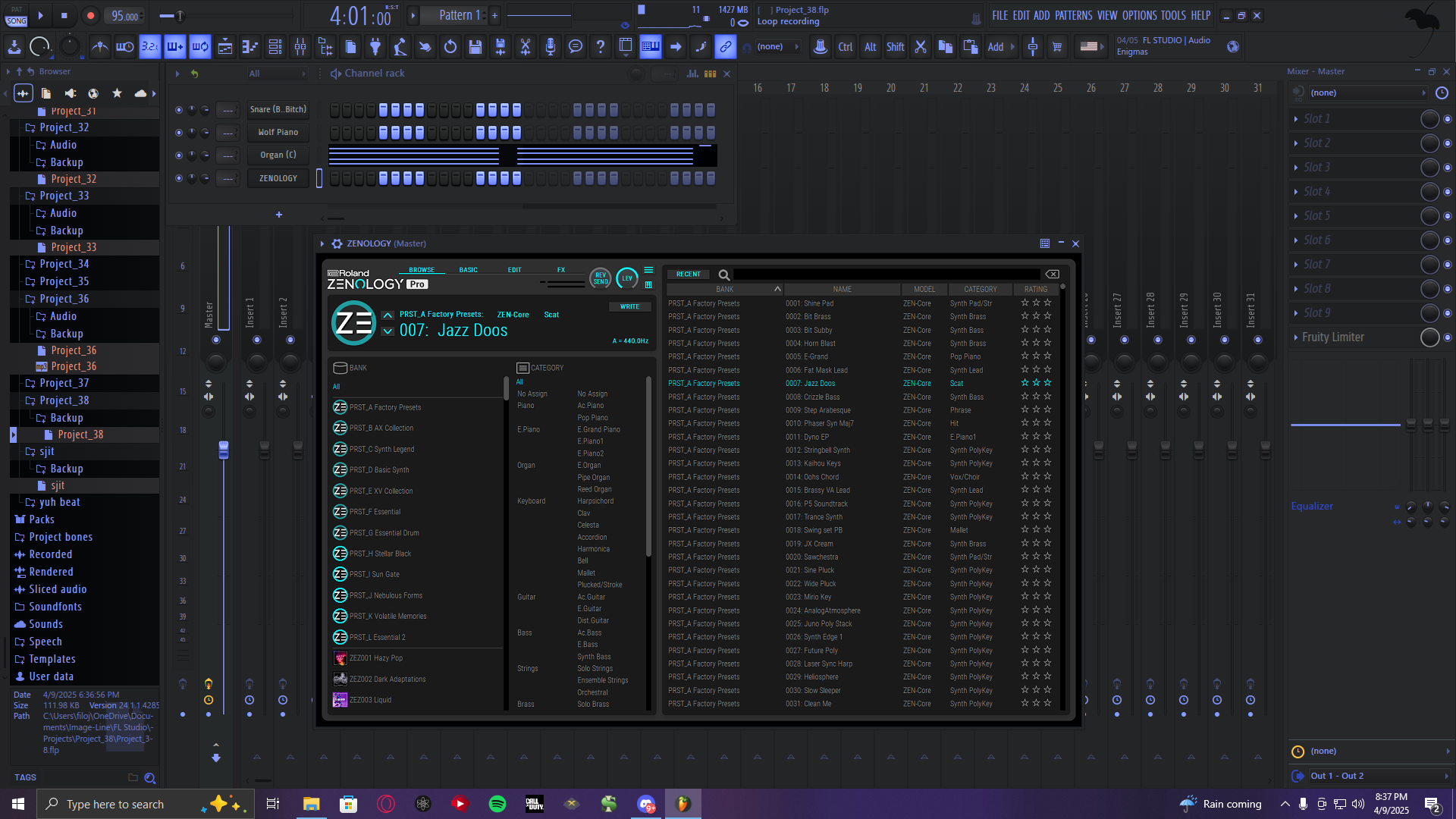Toggle the PAT/SONG mode switch
Image resolution: width=1456 pixels, height=819 pixels.
[x=16, y=16]
